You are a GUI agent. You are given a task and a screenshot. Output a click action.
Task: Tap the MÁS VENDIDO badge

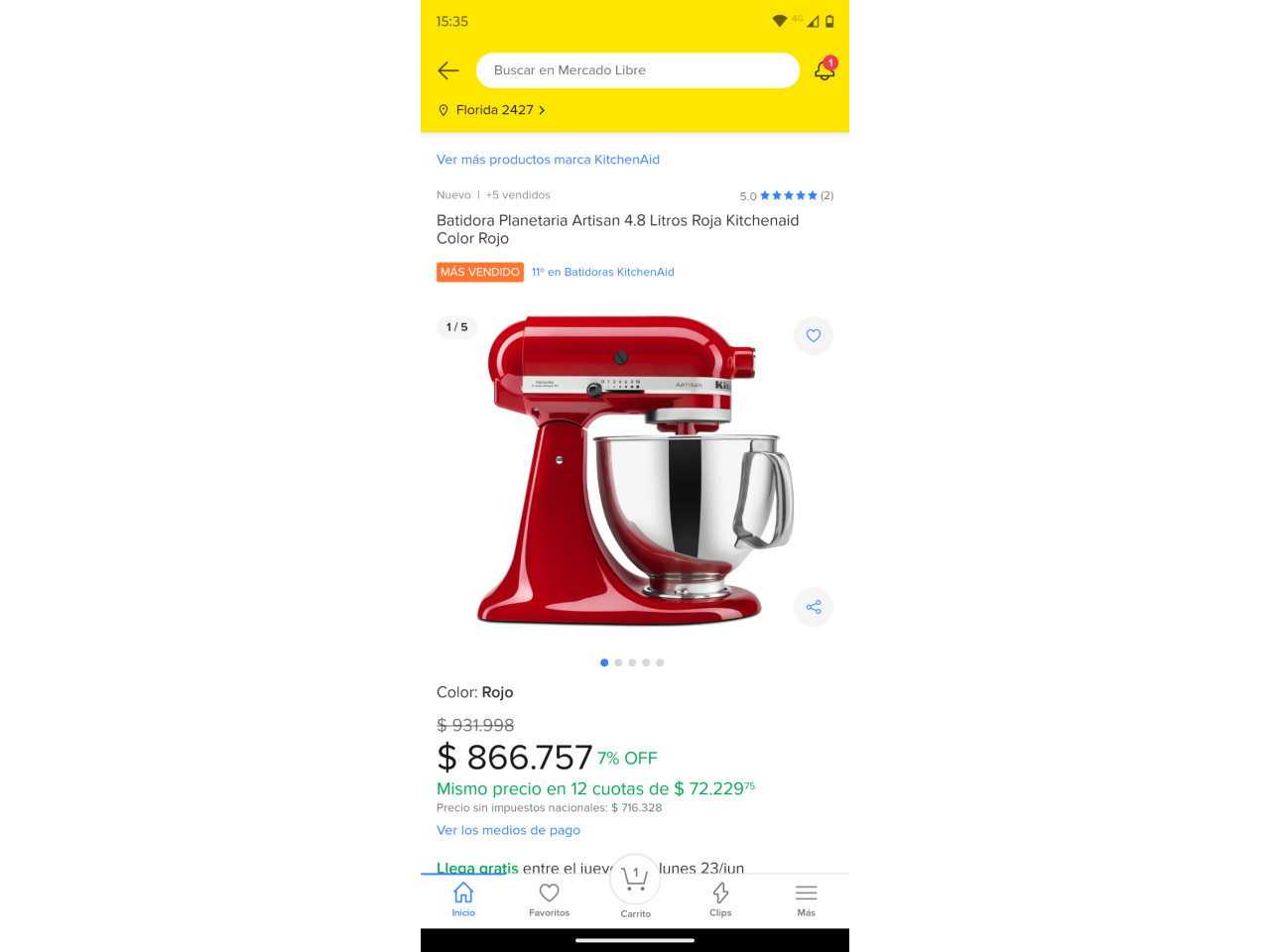pos(480,272)
